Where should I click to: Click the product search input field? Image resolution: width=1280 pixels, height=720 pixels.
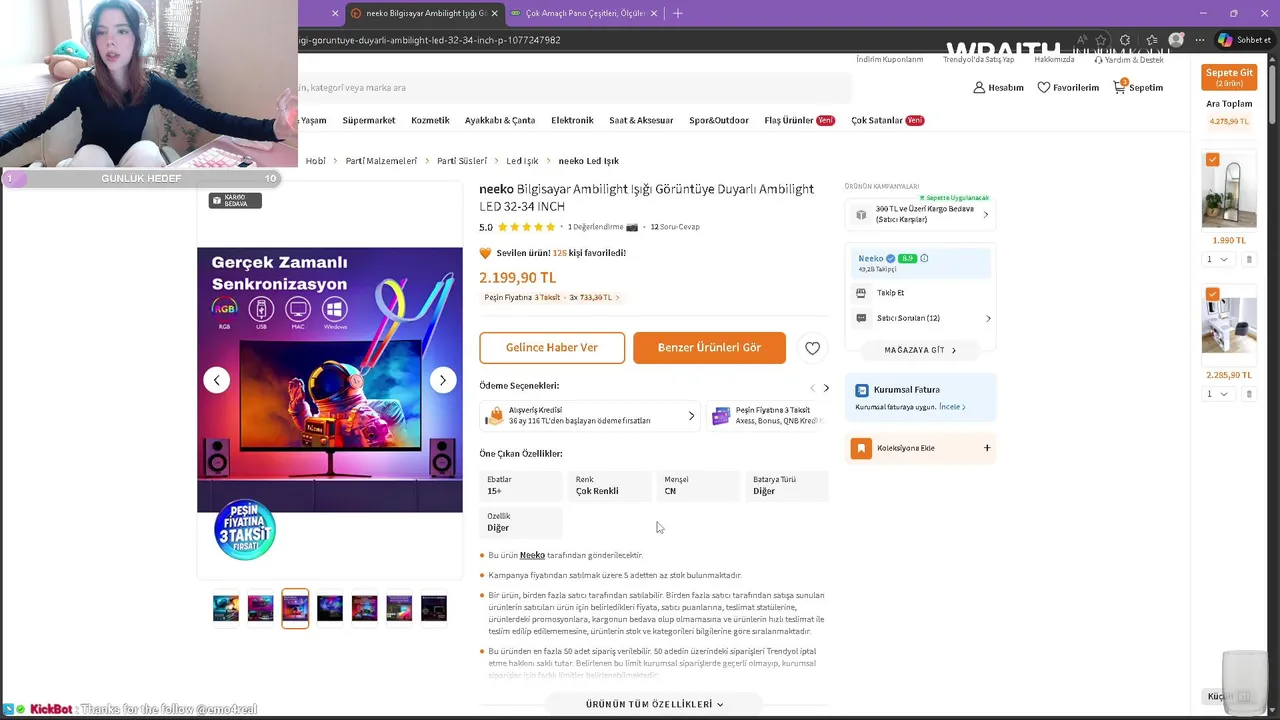575,88
